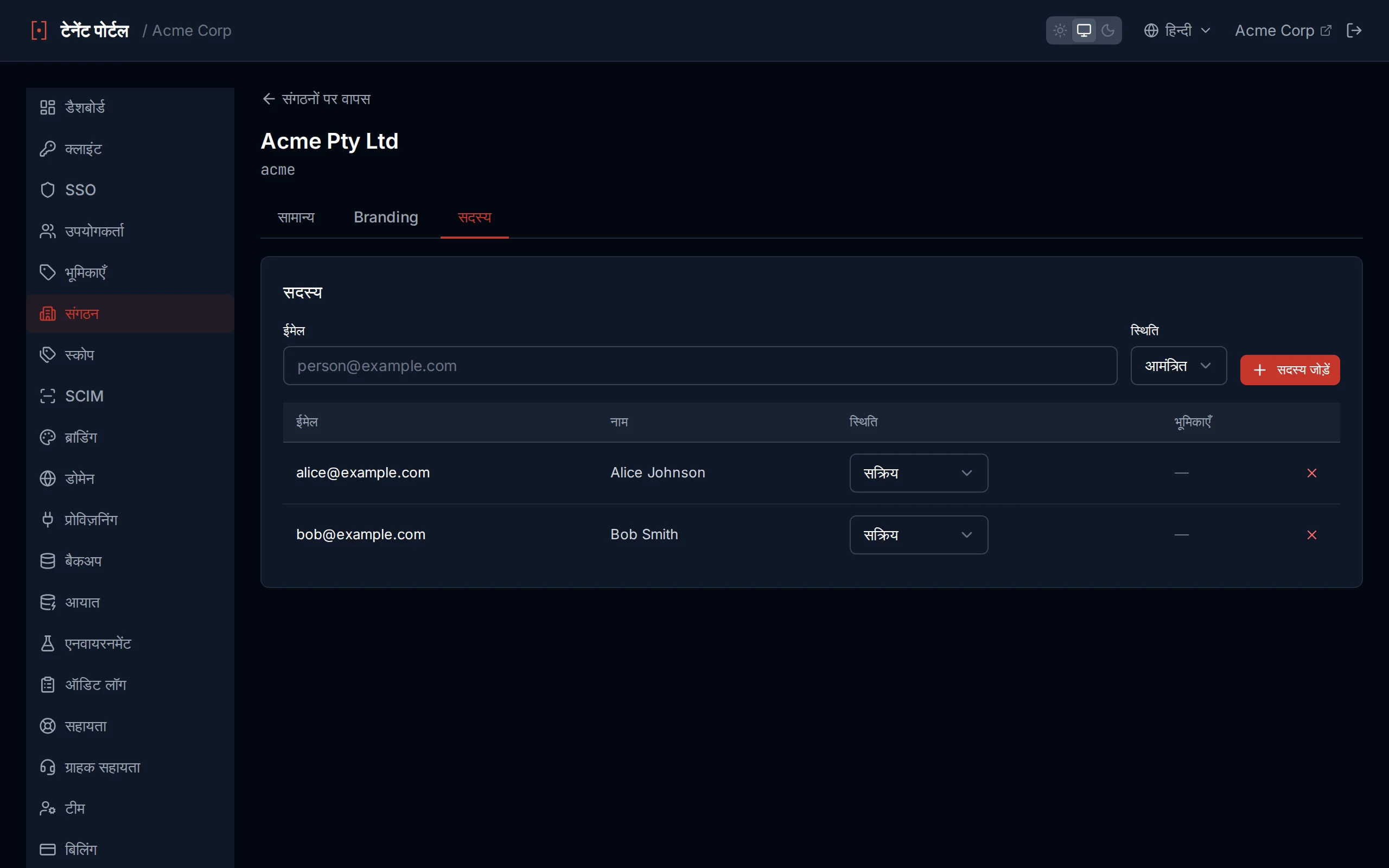Open सहायता lifebuoy icon in sidebar
This screenshot has height=868, width=1389.
pos(48,726)
